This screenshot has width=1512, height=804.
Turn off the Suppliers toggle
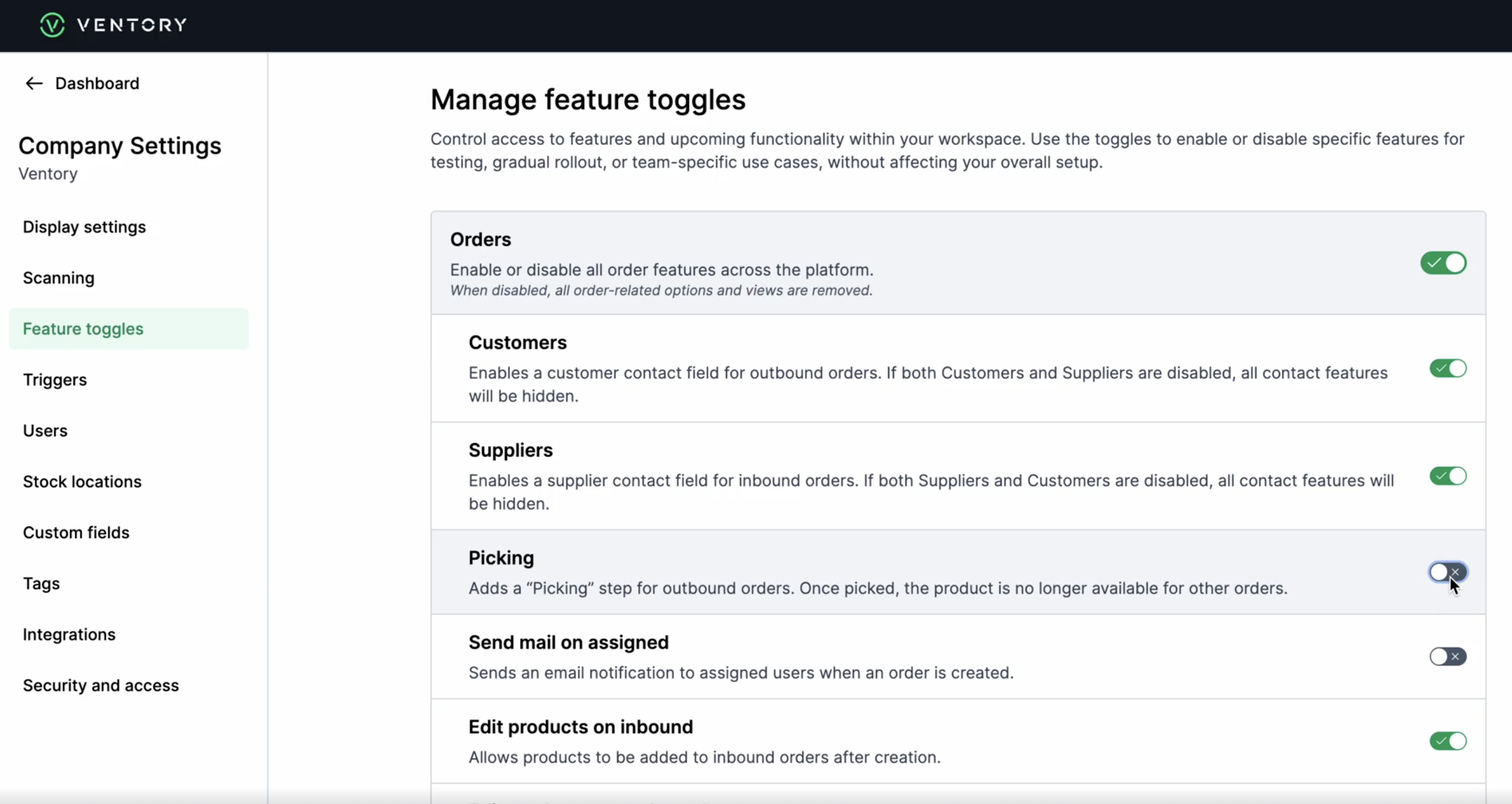(1448, 476)
